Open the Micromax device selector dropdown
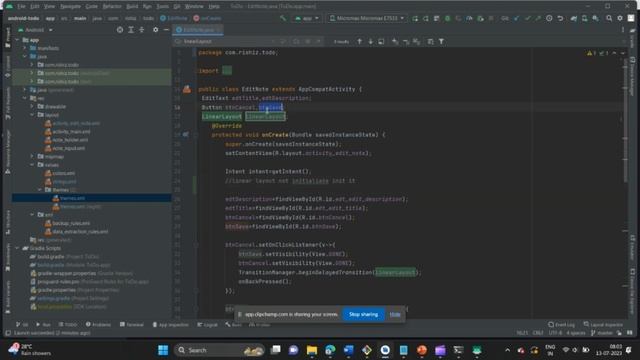 367,18
